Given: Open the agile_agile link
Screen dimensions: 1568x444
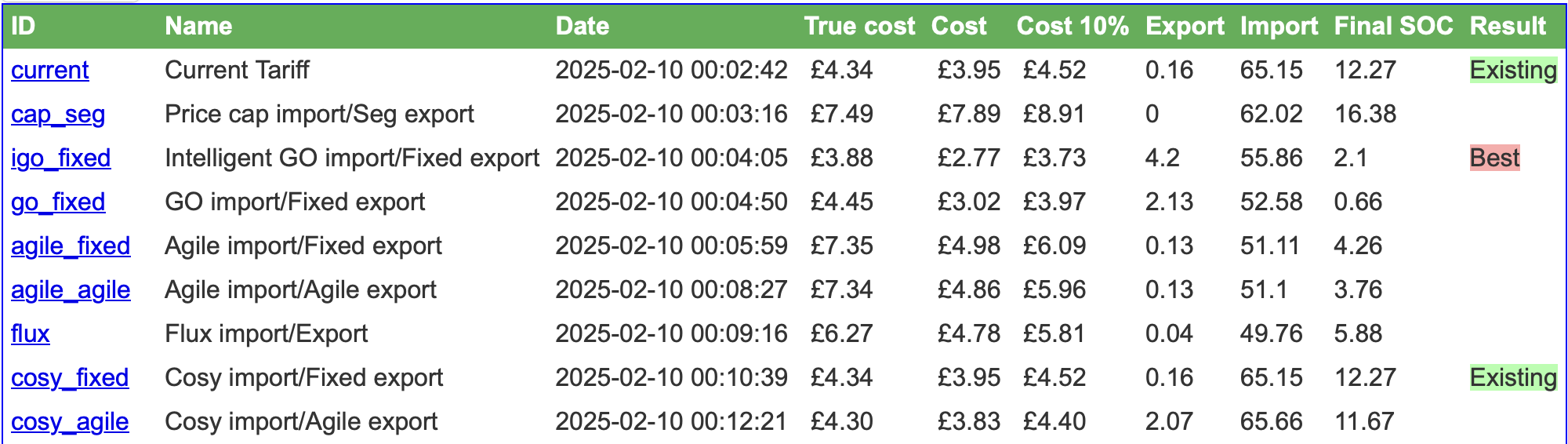Looking at the screenshot, I should (71, 290).
